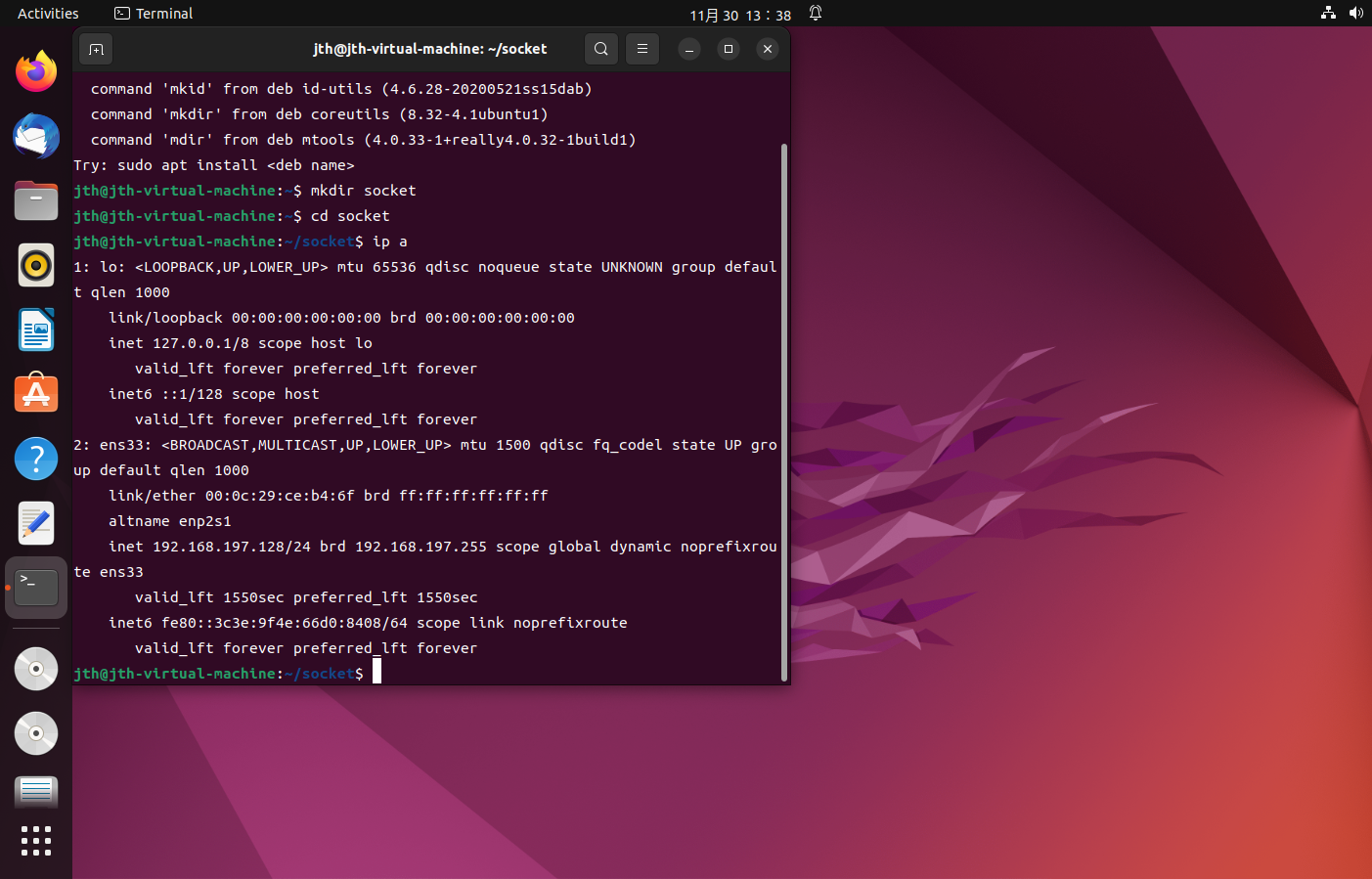Click the "inet 127.0.0.1/8" line
The height and width of the screenshot is (879, 1372).
(x=241, y=343)
